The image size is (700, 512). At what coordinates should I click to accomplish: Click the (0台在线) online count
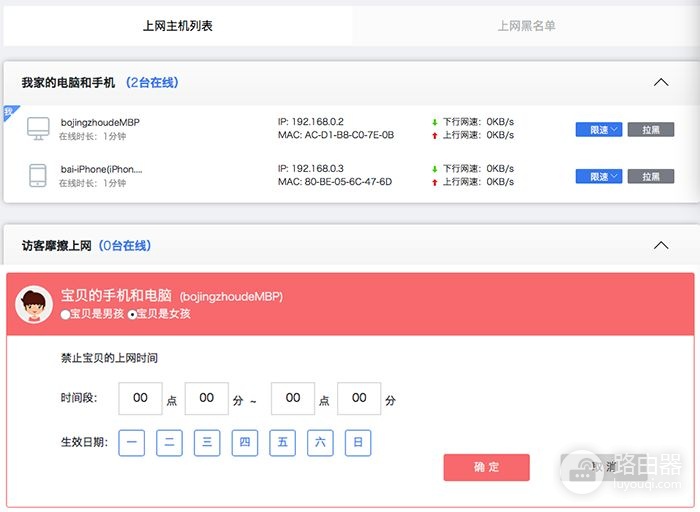pyautogui.click(x=125, y=246)
